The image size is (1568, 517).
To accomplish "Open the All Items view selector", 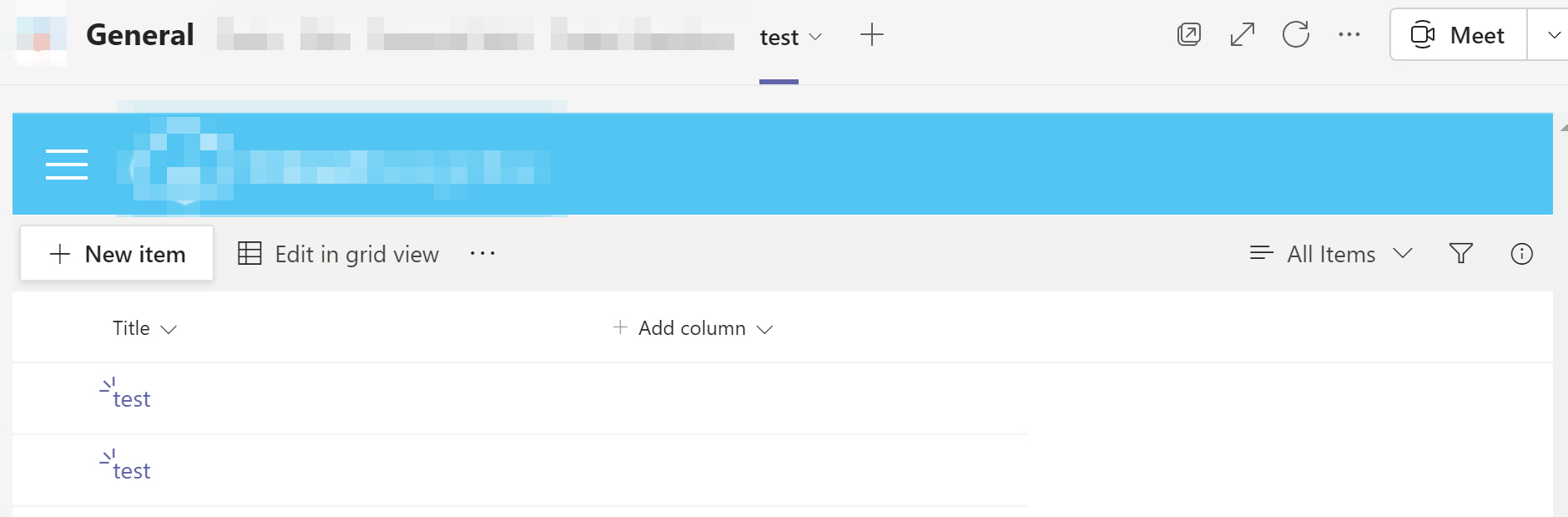I will [1329, 253].
